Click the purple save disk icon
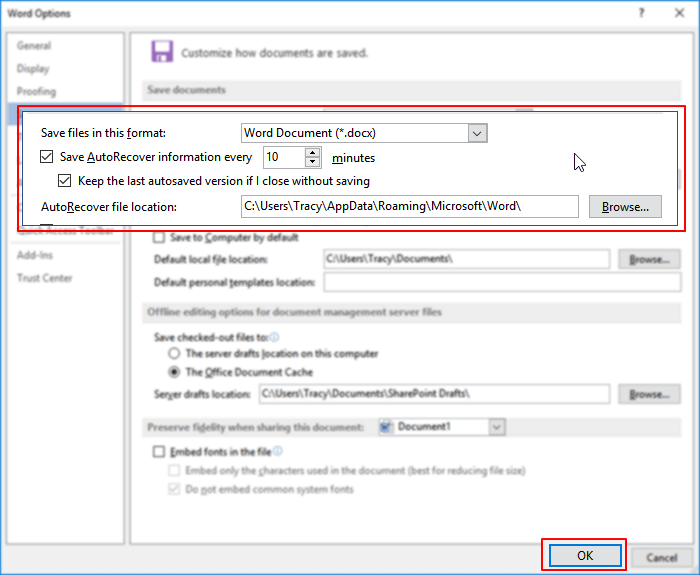The image size is (700, 575). click(x=162, y=51)
